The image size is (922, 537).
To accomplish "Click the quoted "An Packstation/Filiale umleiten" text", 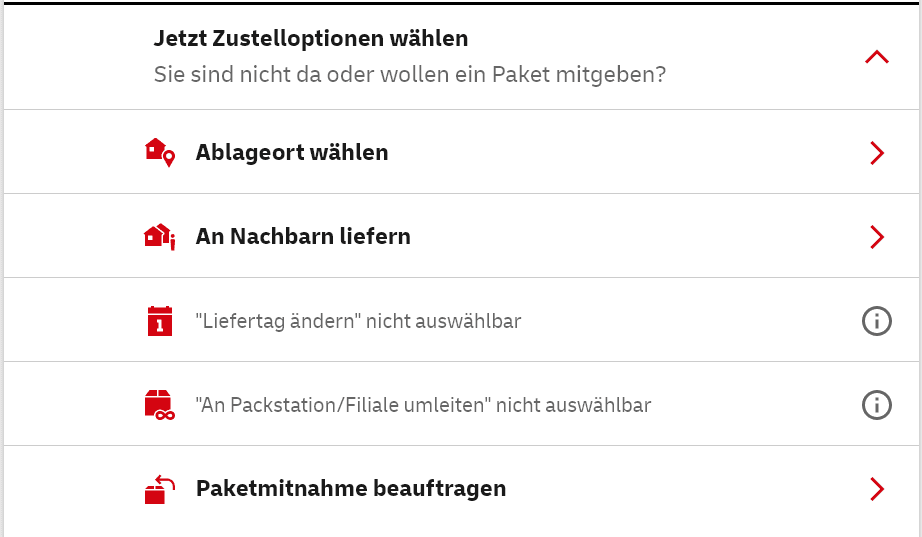I will (343, 405).
